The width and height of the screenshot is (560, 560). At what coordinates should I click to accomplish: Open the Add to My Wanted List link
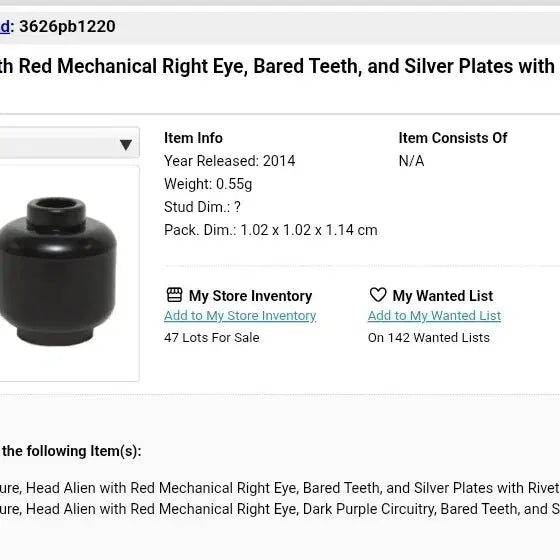coord(434,316)
